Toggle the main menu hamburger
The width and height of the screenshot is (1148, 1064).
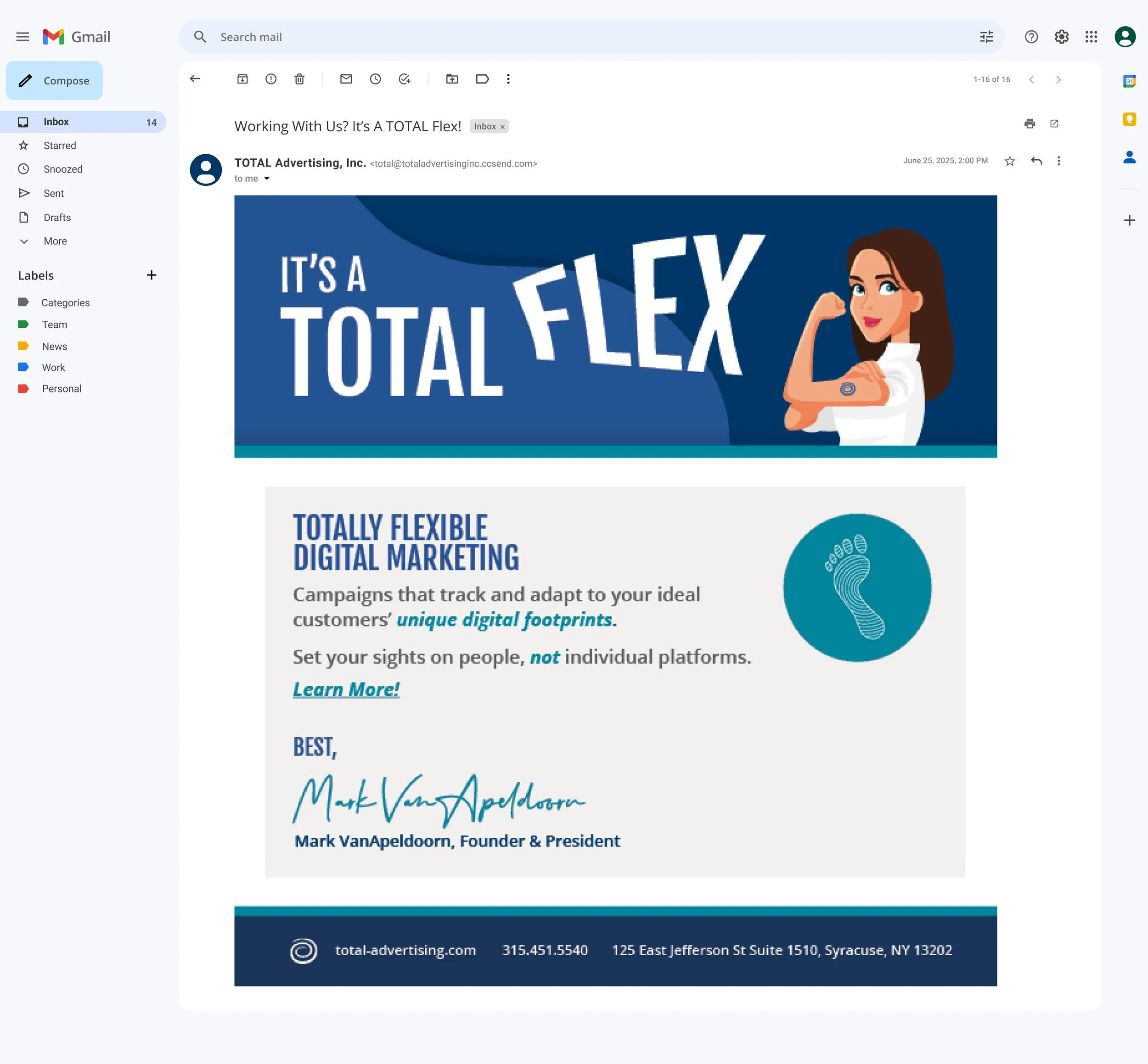click(x=23, y=37)
